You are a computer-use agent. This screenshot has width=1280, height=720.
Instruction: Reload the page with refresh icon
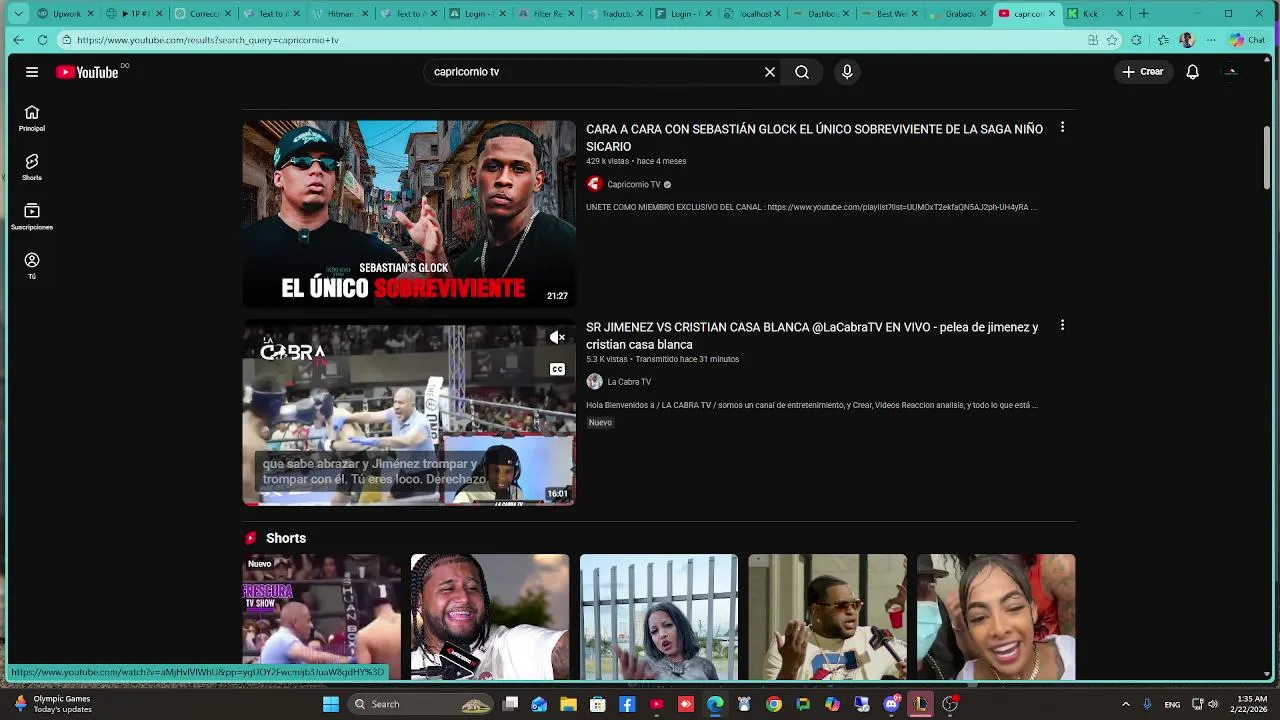coord(42,40)
